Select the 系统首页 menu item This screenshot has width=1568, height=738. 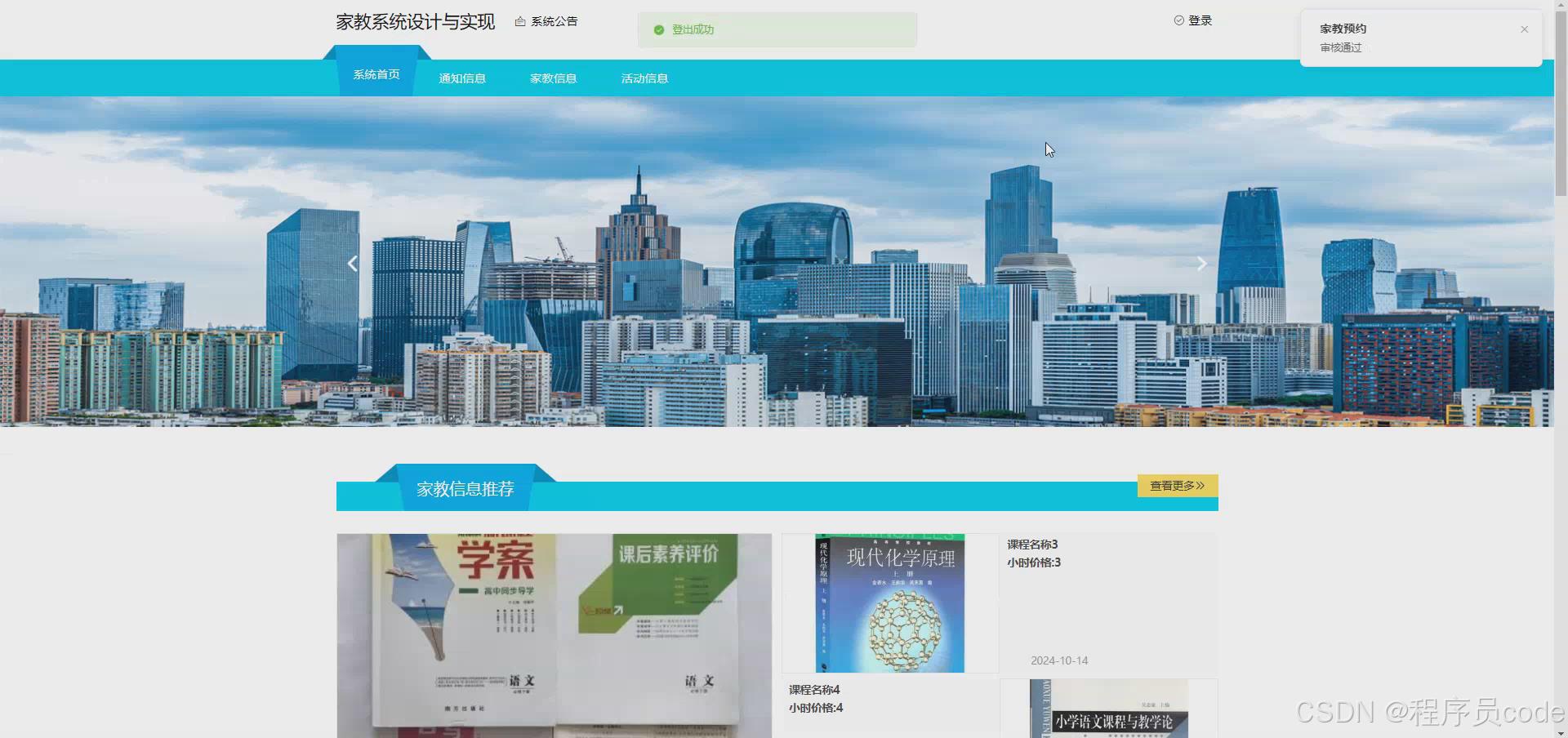tap(376, 73)
